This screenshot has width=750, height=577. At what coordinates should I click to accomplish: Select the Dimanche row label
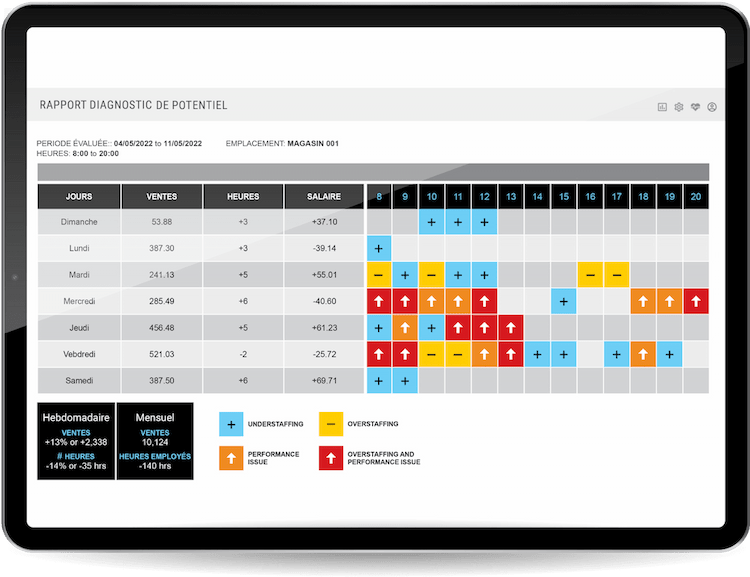79,222
